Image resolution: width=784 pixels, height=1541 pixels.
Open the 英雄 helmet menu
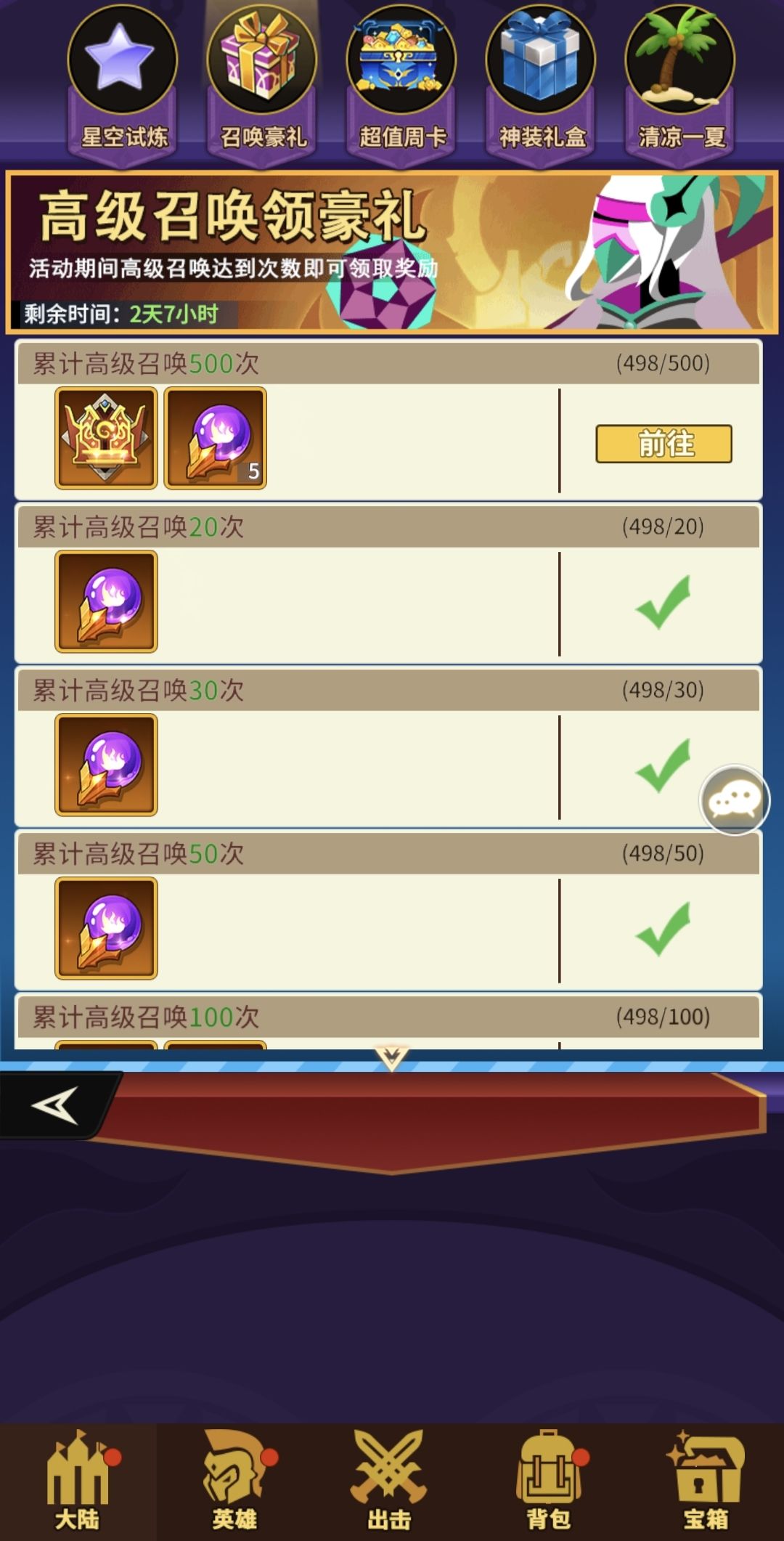point(235,1480)
